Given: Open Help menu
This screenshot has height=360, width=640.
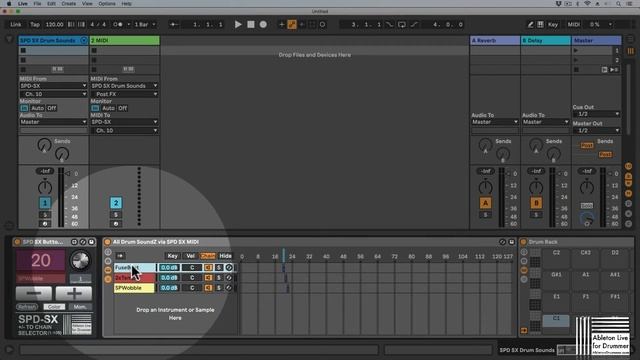Looking at the screenshot, I should (127, 4).
